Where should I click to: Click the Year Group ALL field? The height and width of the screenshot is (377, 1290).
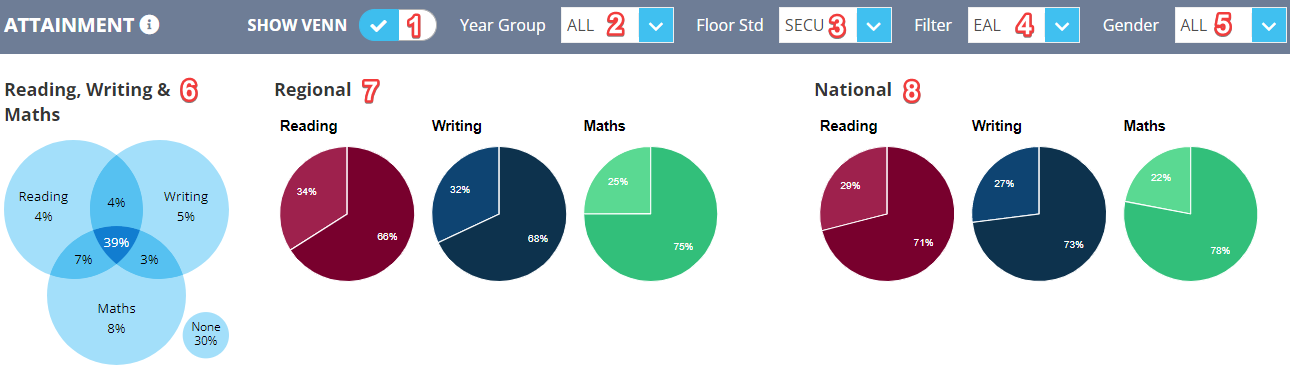[600, 26]
